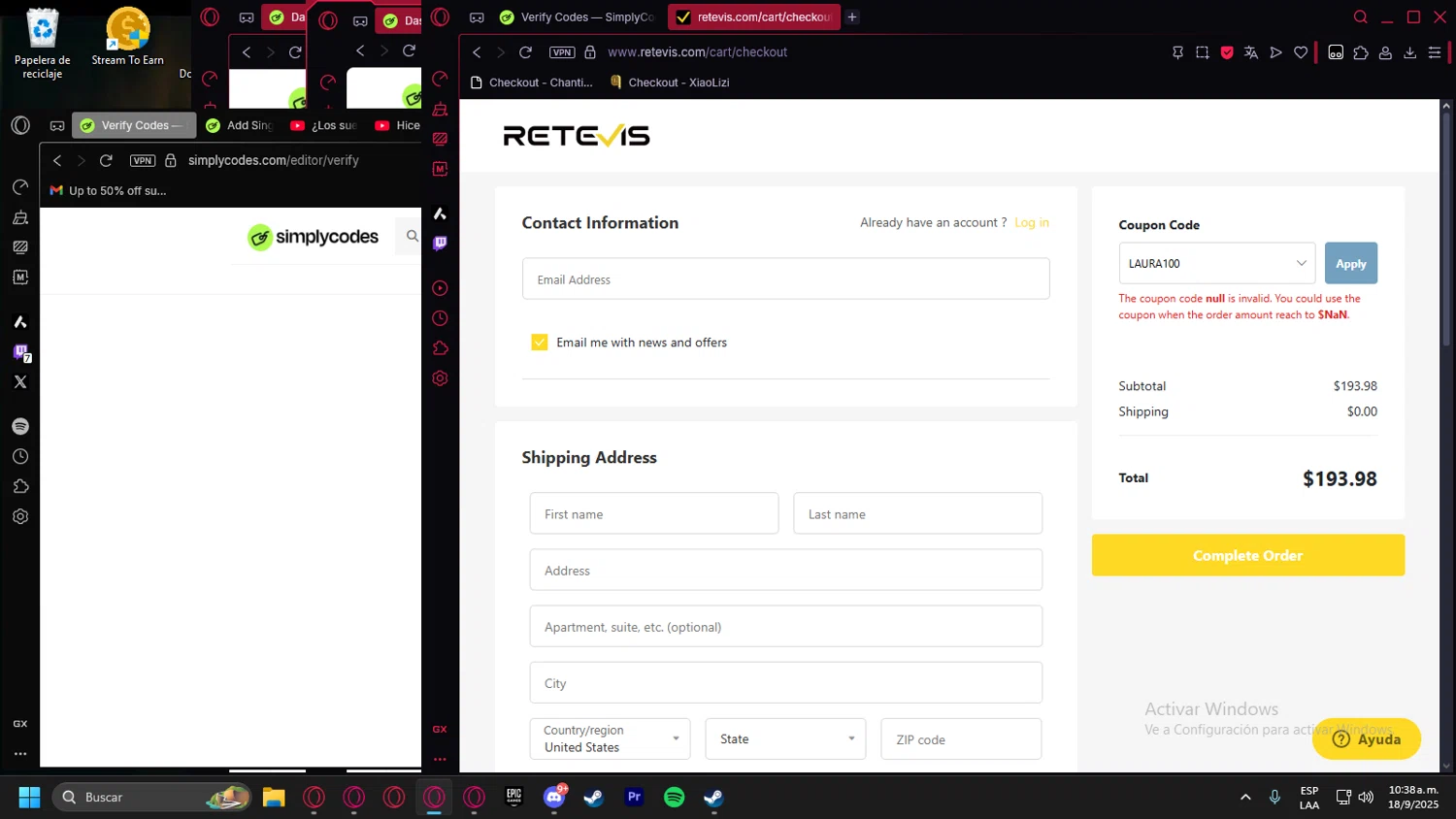
Task: Select the ¿Los sue YouTube tab
Action: click(x=323, y=125)
